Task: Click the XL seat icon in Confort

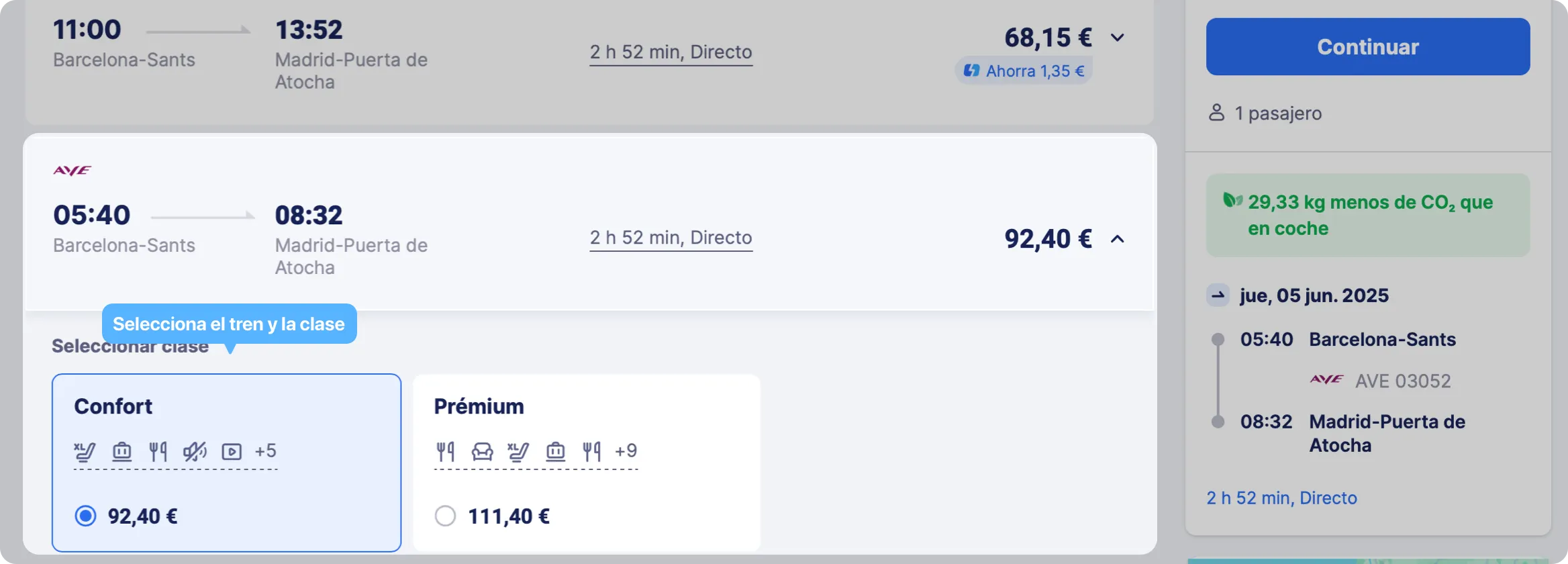Action: [85, 451]
